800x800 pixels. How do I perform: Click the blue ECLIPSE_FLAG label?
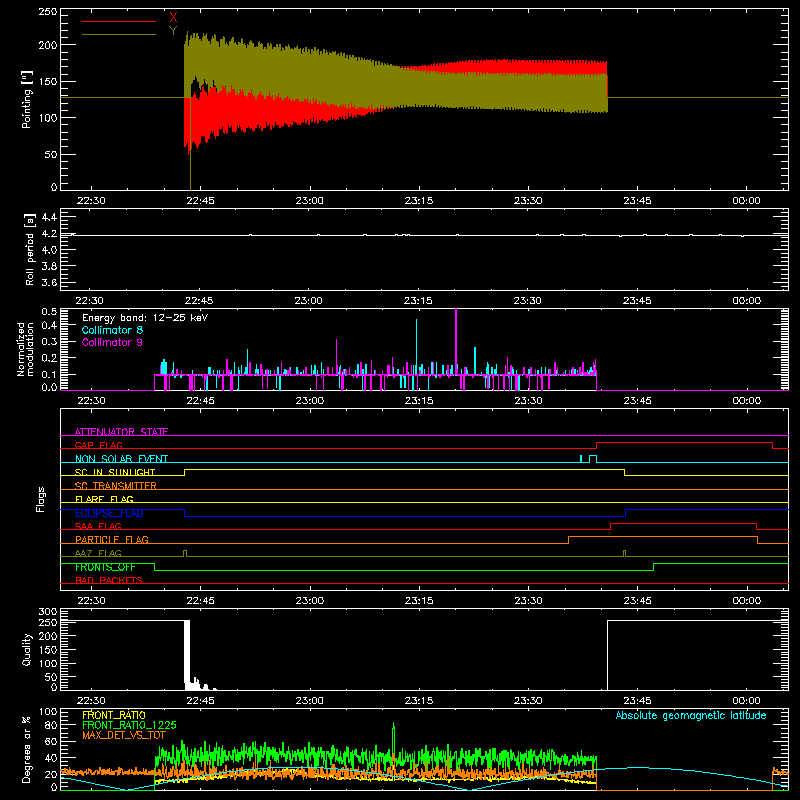pyautogui.click(x=109, y=513)
